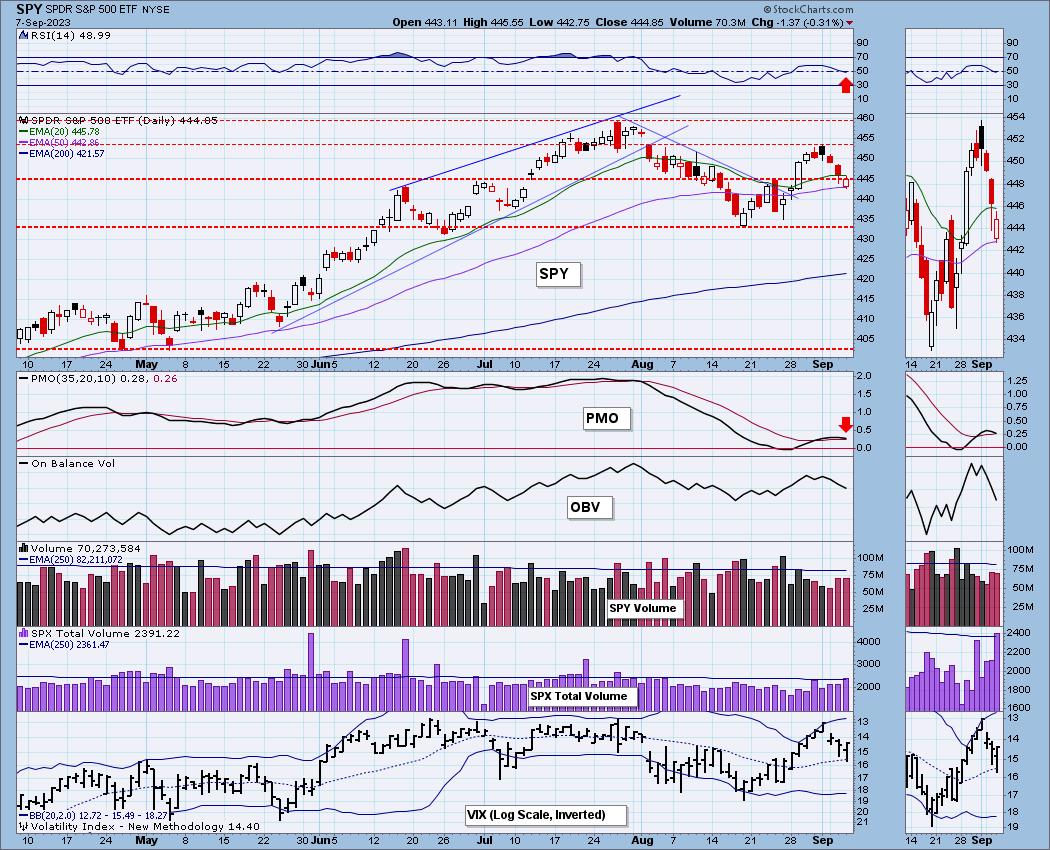The height and width of the screenshot is (850, 1050).
Task: Click the Aug label on the bottom date axis
Action: point(643,840)
